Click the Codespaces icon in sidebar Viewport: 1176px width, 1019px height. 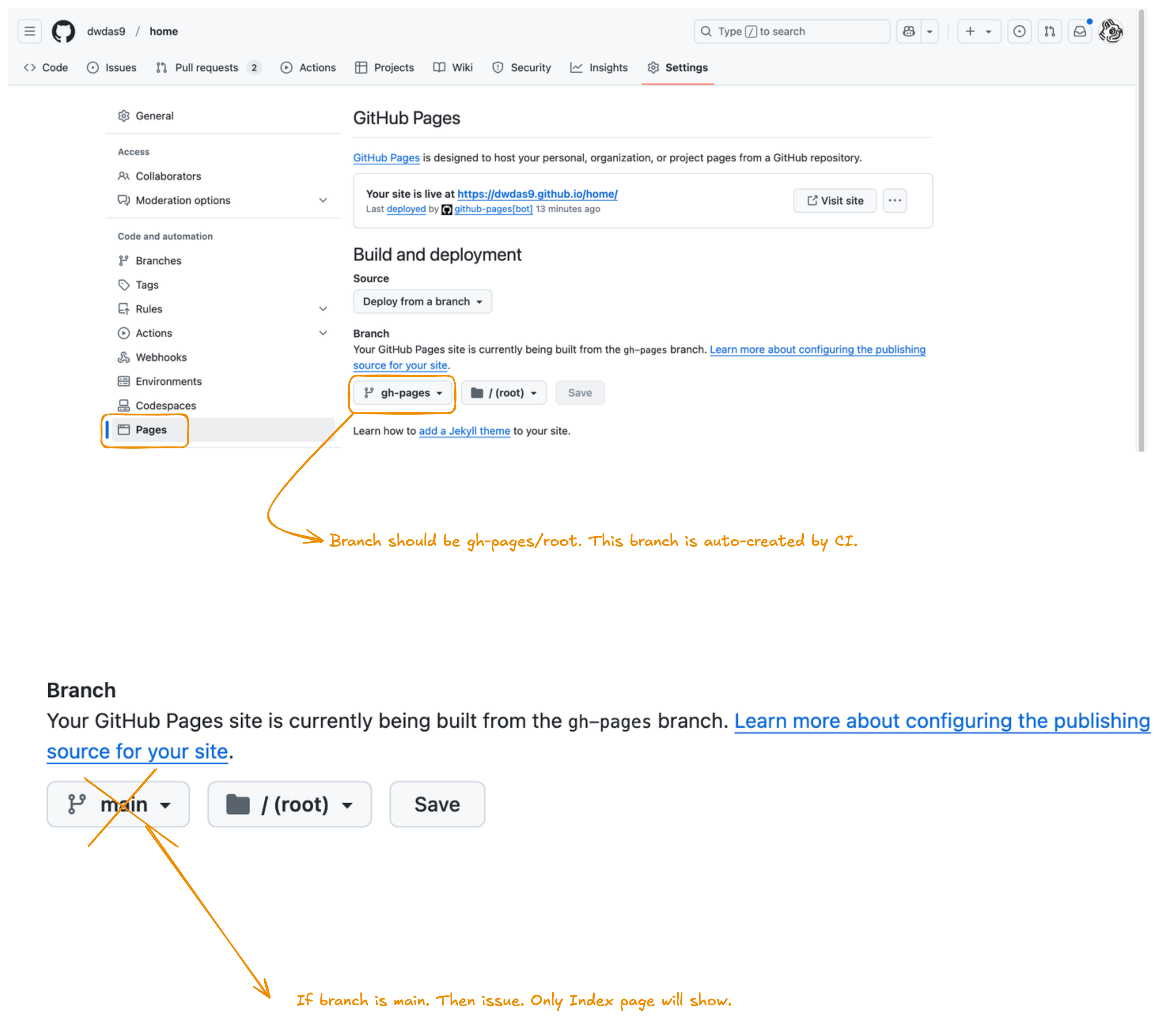123,405
